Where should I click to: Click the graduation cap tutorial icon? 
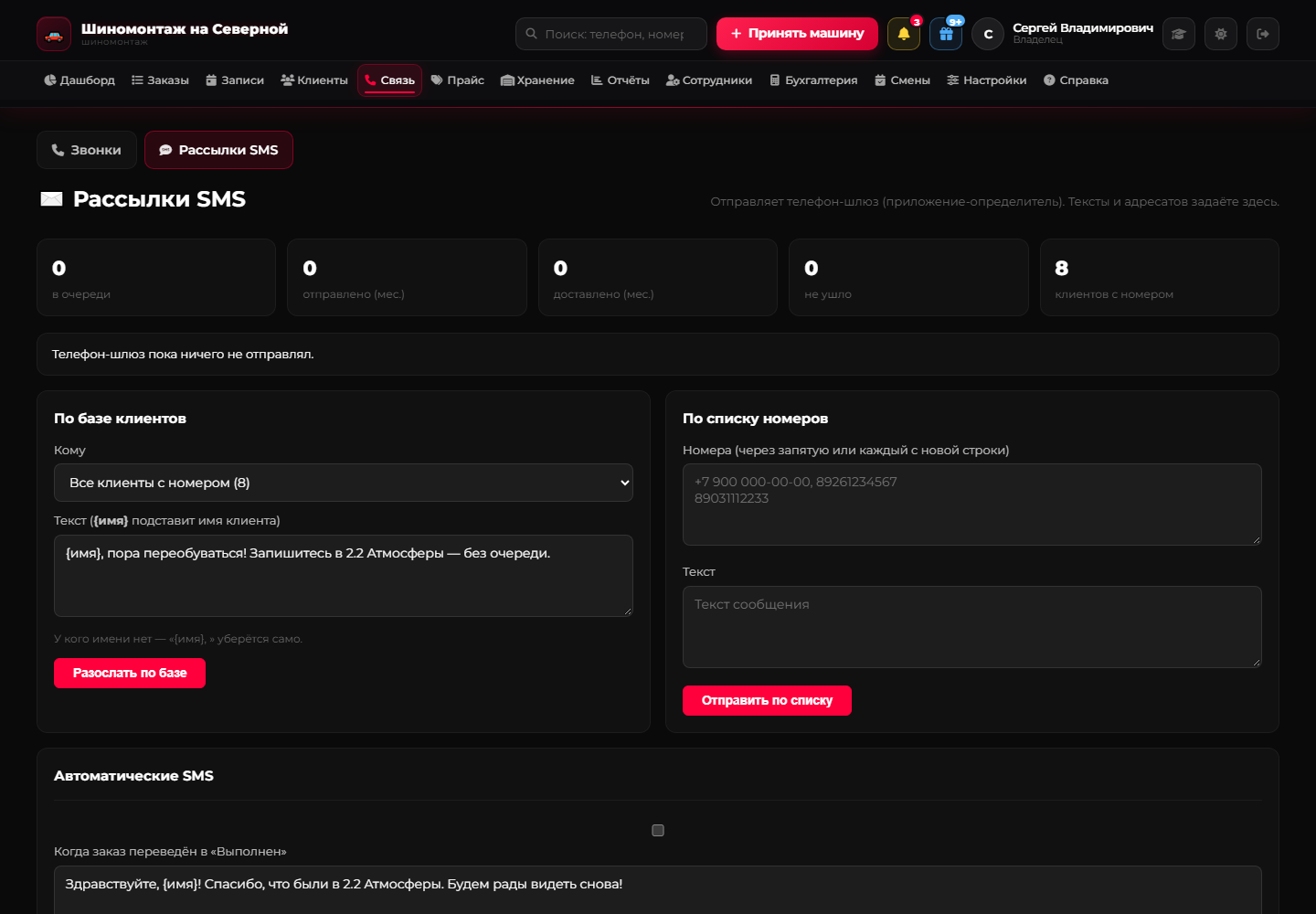pos(1179,34)
